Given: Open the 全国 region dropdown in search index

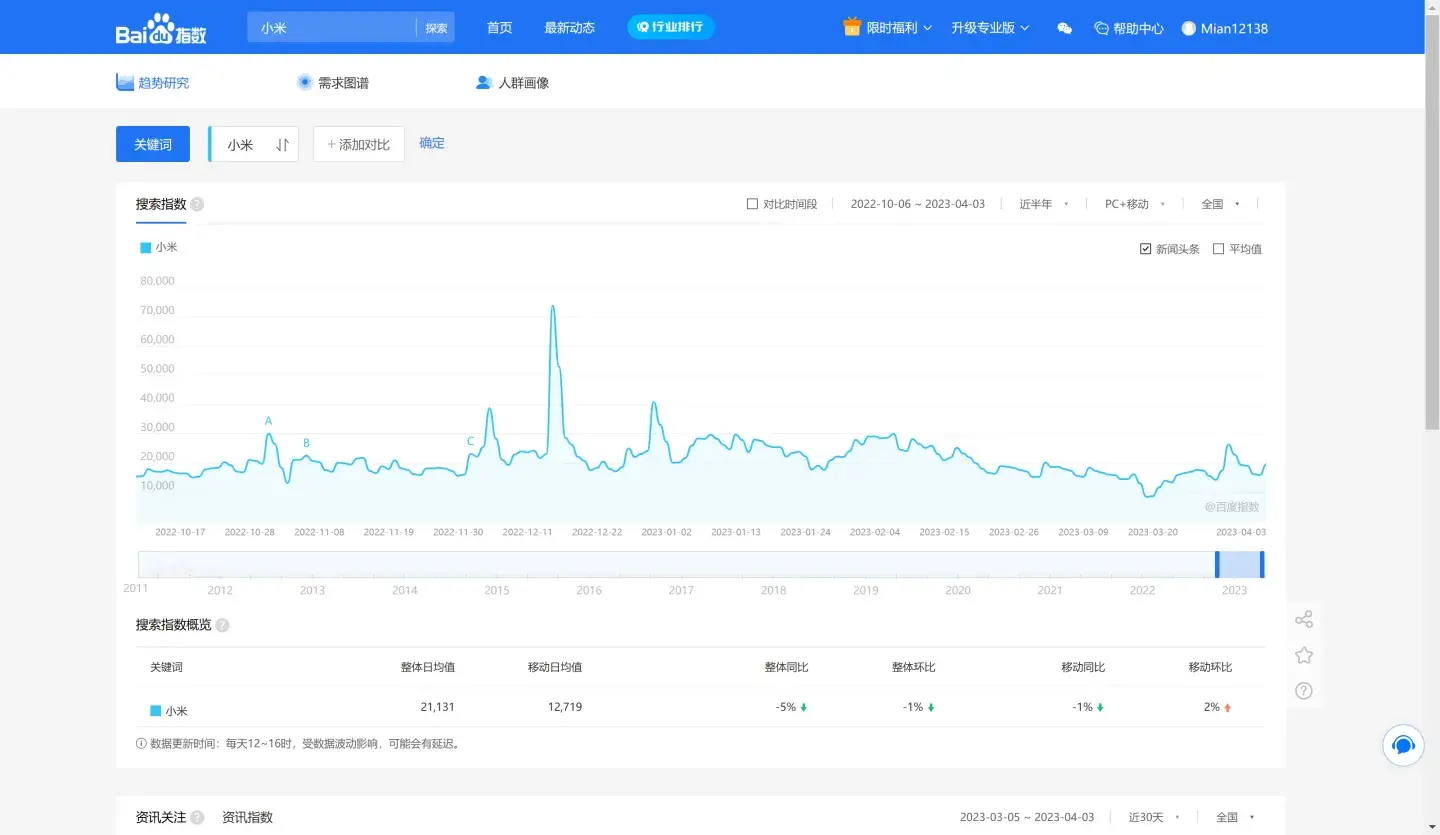Looking at the screenshot, I should click(1220, 204).
